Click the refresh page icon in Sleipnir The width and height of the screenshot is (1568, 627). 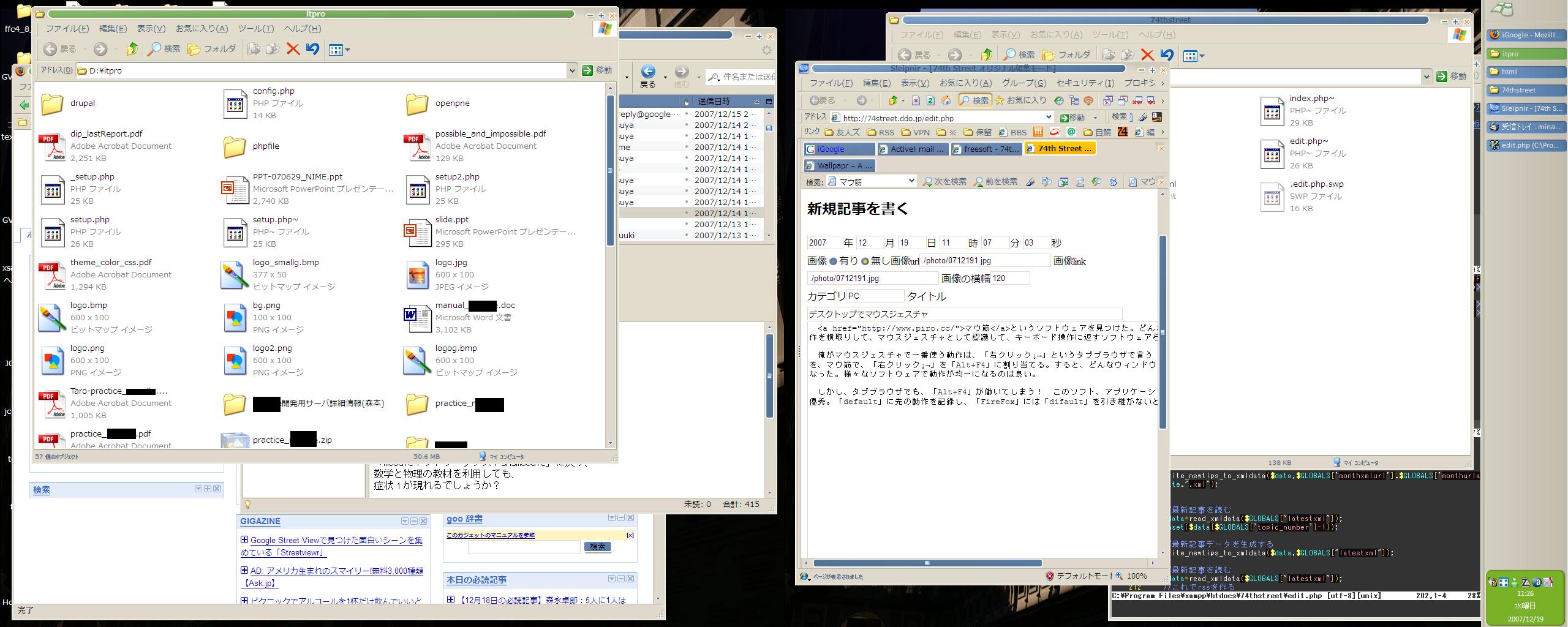[930, 100]
